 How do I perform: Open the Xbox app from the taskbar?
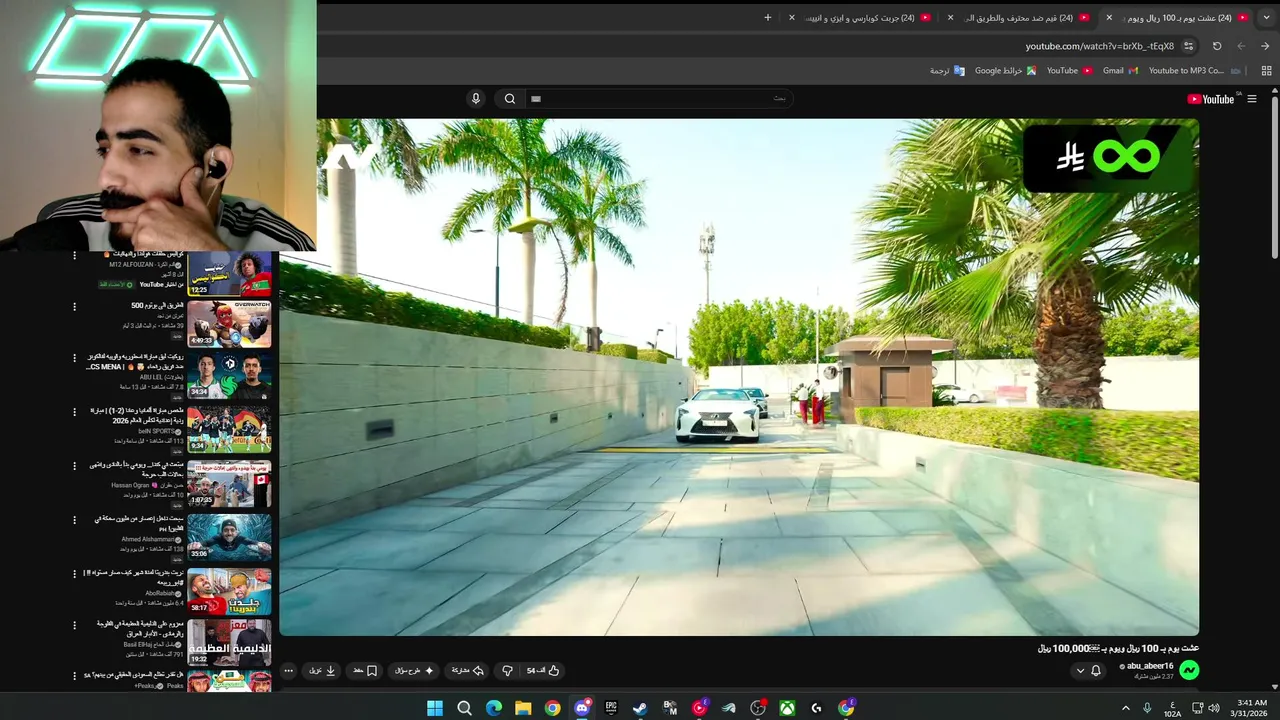point(787,708)
